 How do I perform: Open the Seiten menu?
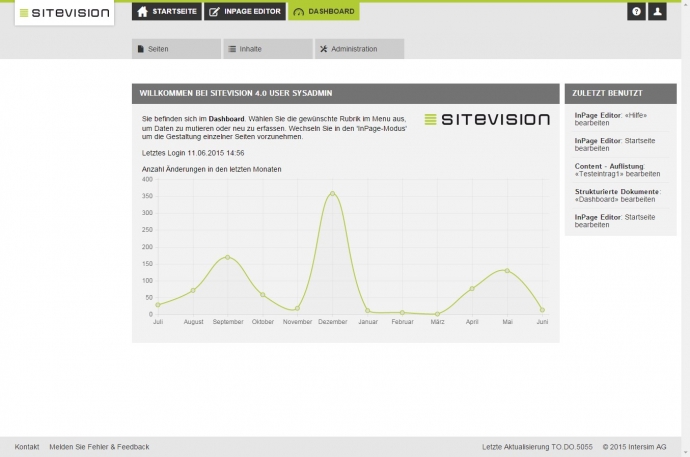click(176, 49)
